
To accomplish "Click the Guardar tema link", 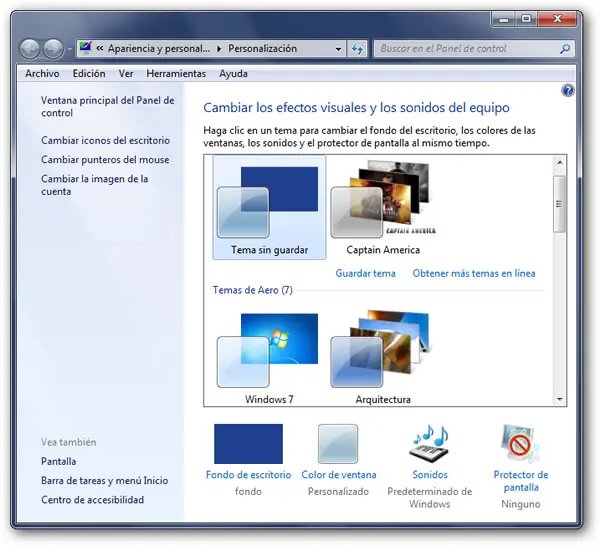I will coord(365,273).
